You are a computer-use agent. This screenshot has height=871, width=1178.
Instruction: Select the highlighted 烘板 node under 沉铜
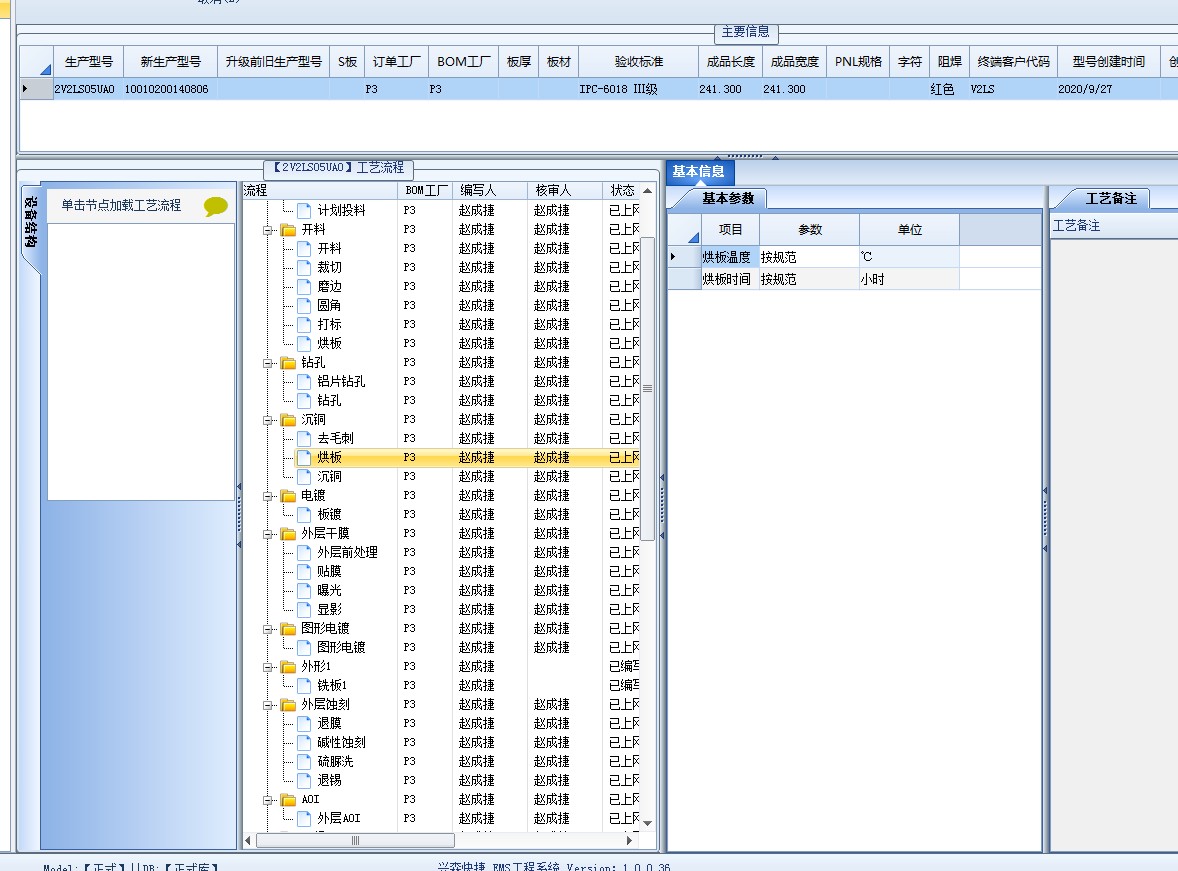[329, 457]
